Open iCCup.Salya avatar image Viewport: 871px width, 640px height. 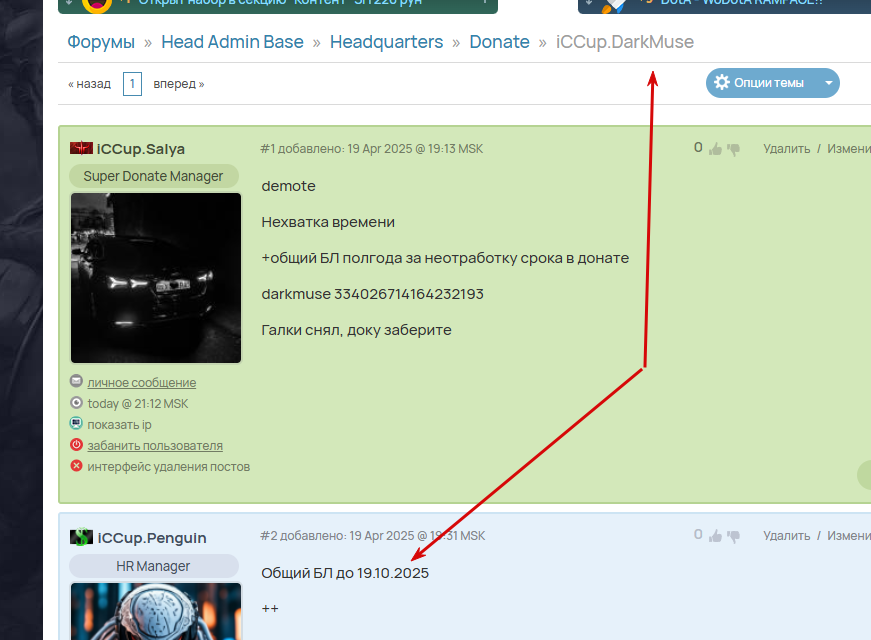(156, 278)
